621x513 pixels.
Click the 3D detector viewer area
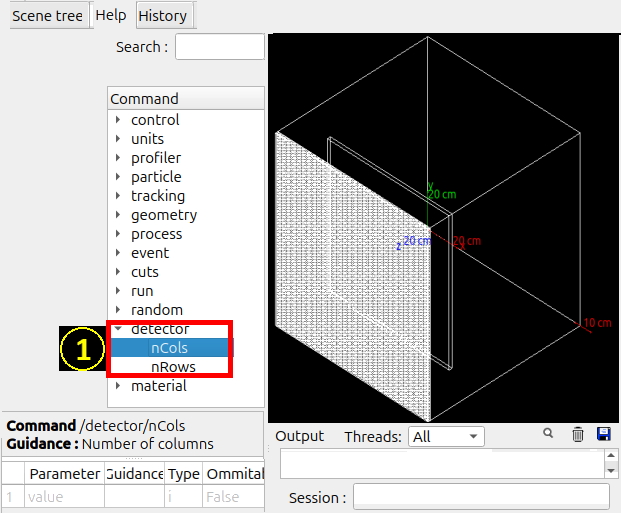[x=443, y=228]
